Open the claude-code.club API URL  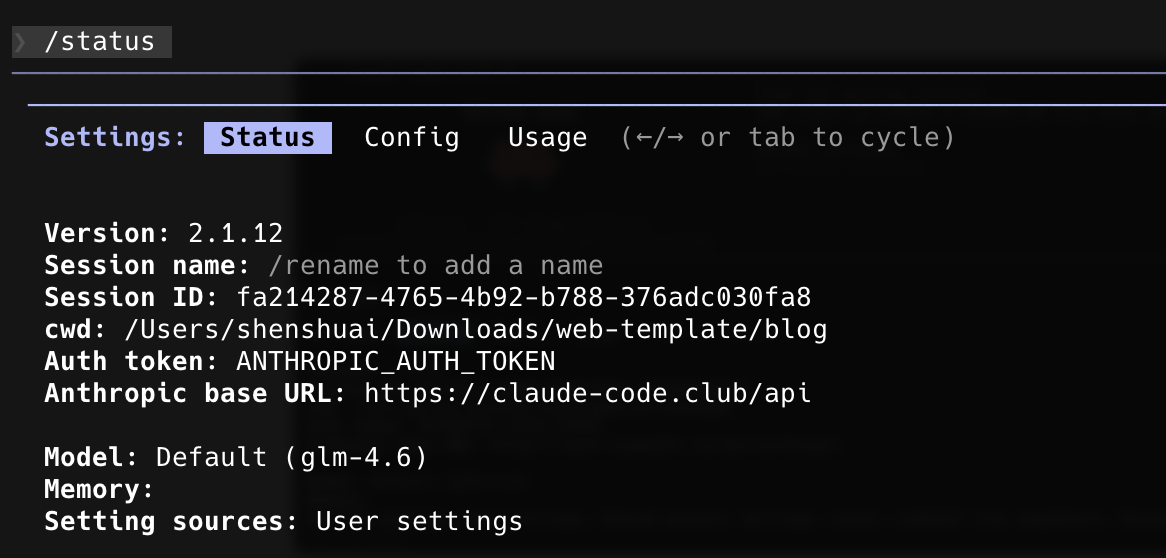587,393
